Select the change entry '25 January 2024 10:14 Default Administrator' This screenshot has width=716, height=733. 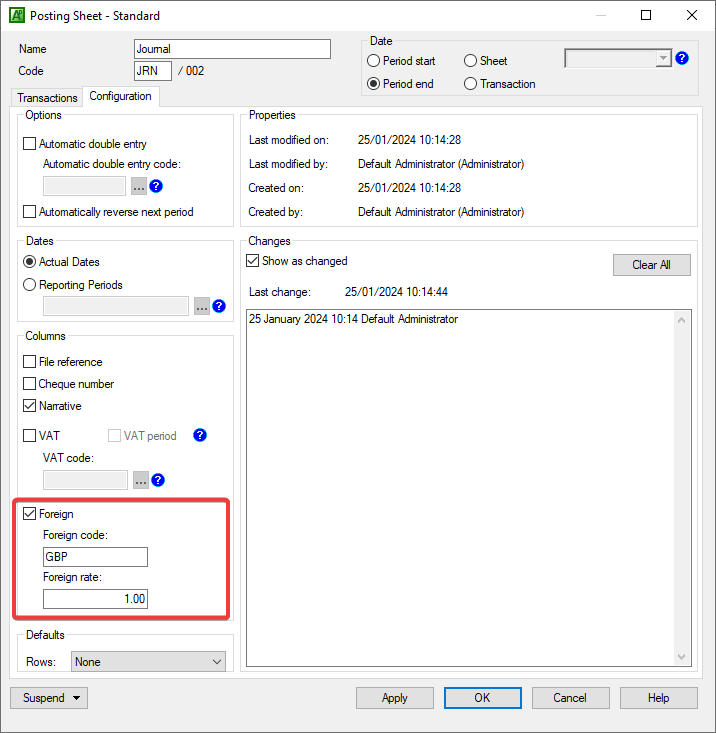point(353,319)
